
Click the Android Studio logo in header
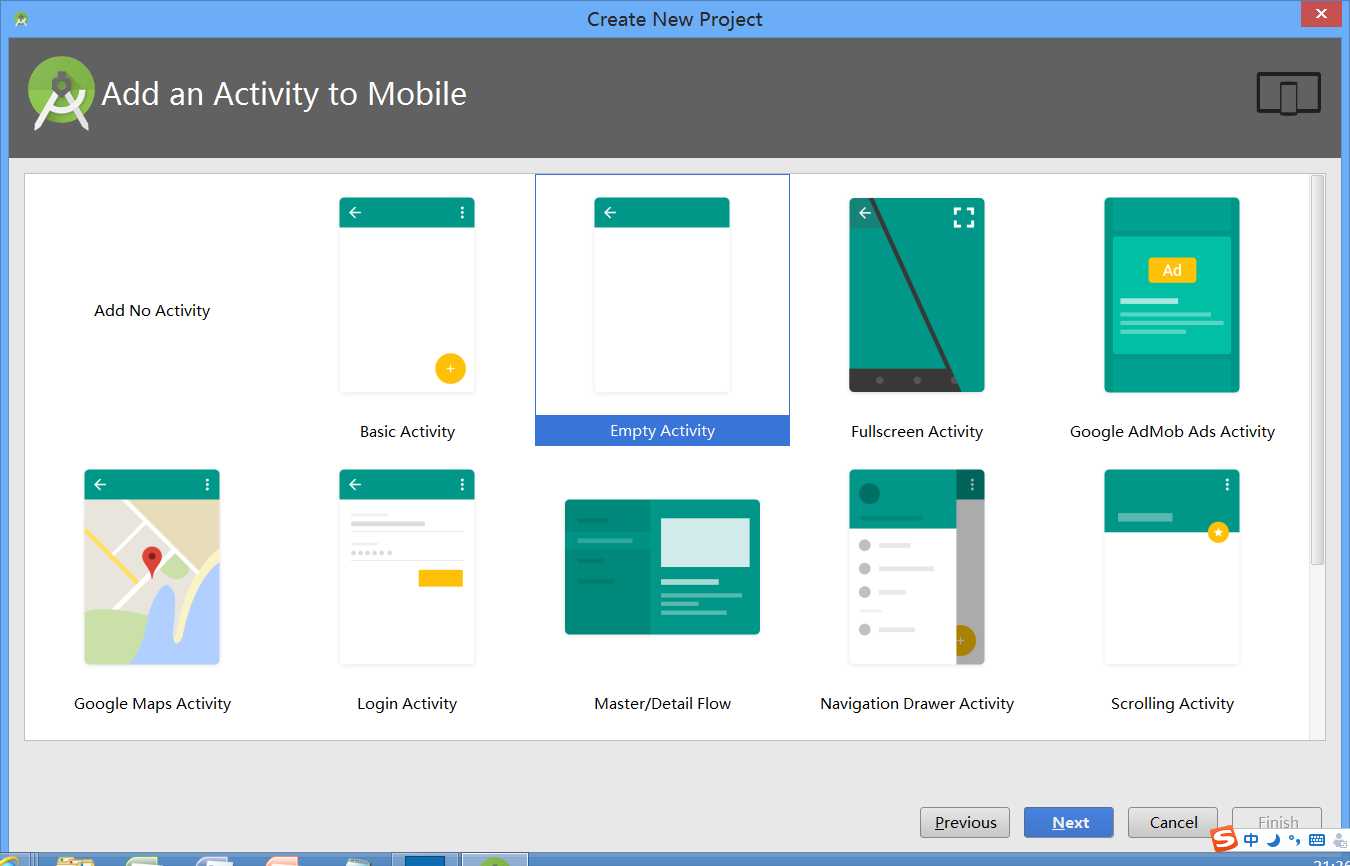tap(61, 93)
